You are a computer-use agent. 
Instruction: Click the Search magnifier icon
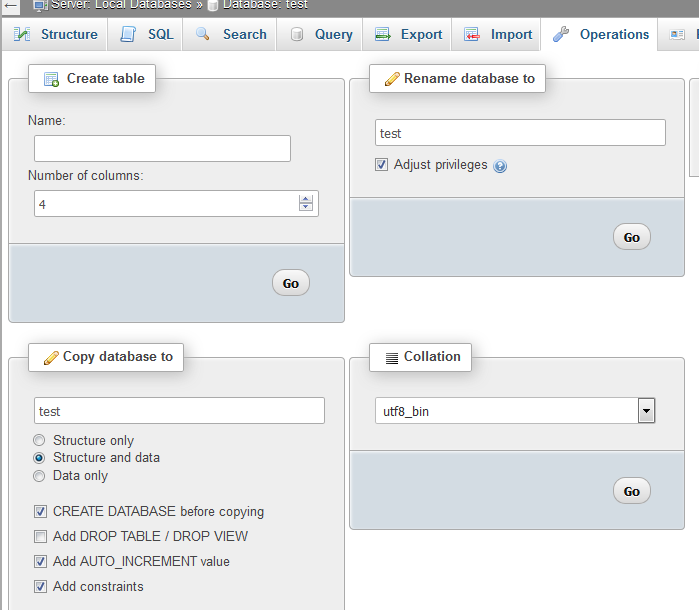pyautogui.click(x=203, y=34)
